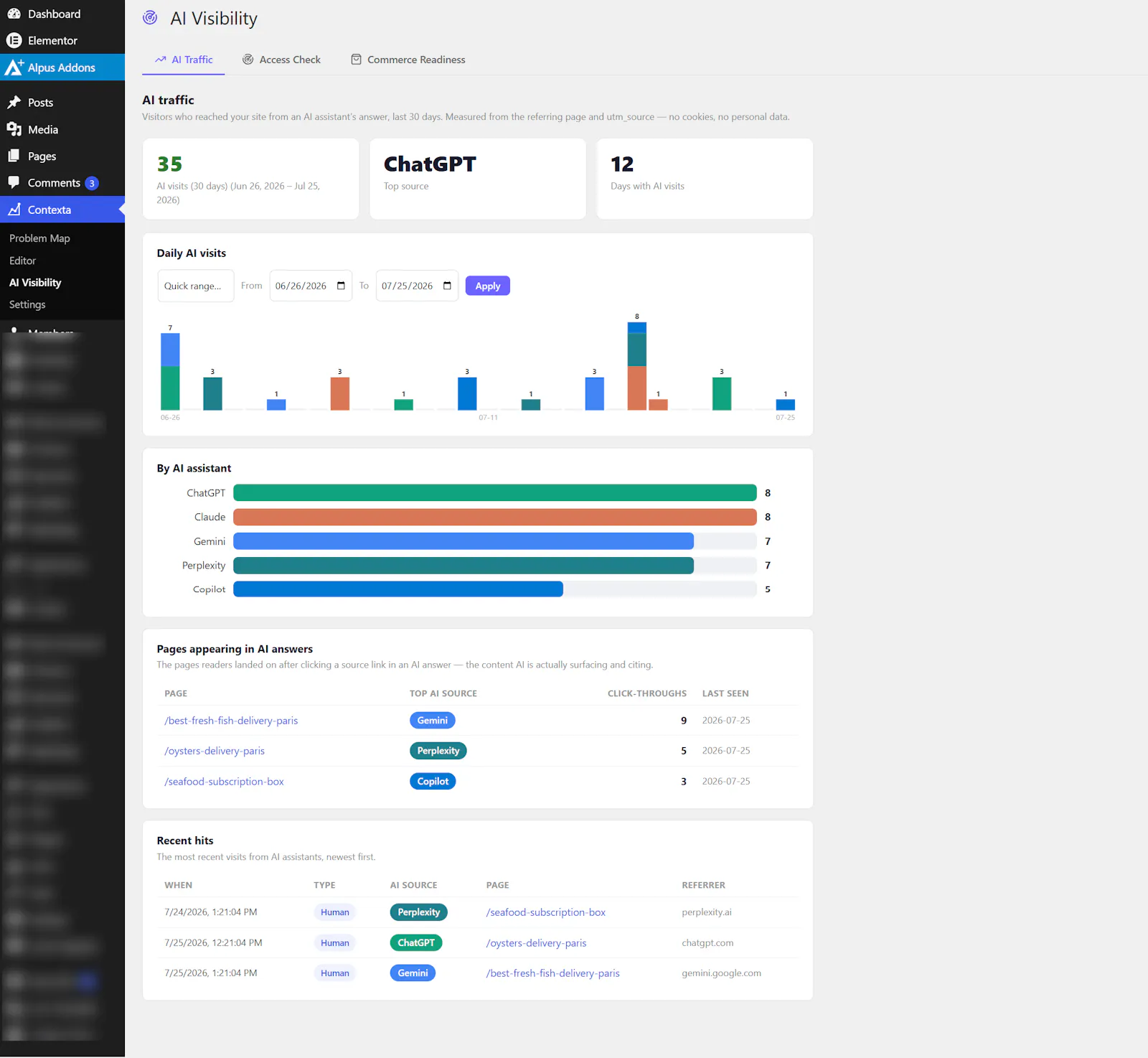The image size is (1148, 1058).
Task: Open /seafood-subscription-box link in pages table
Action: tap(224, 782)
